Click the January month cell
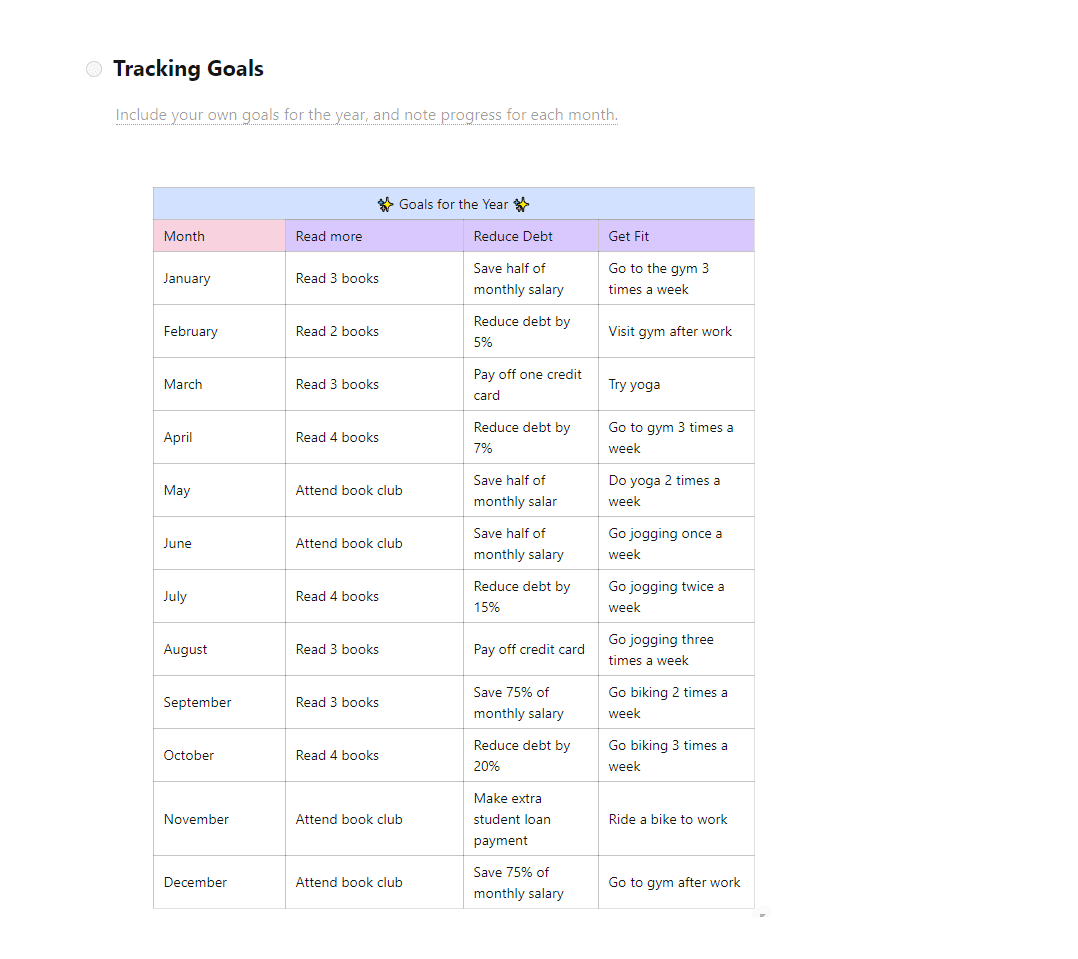1078x959 pixels. (x=219, y=278)
